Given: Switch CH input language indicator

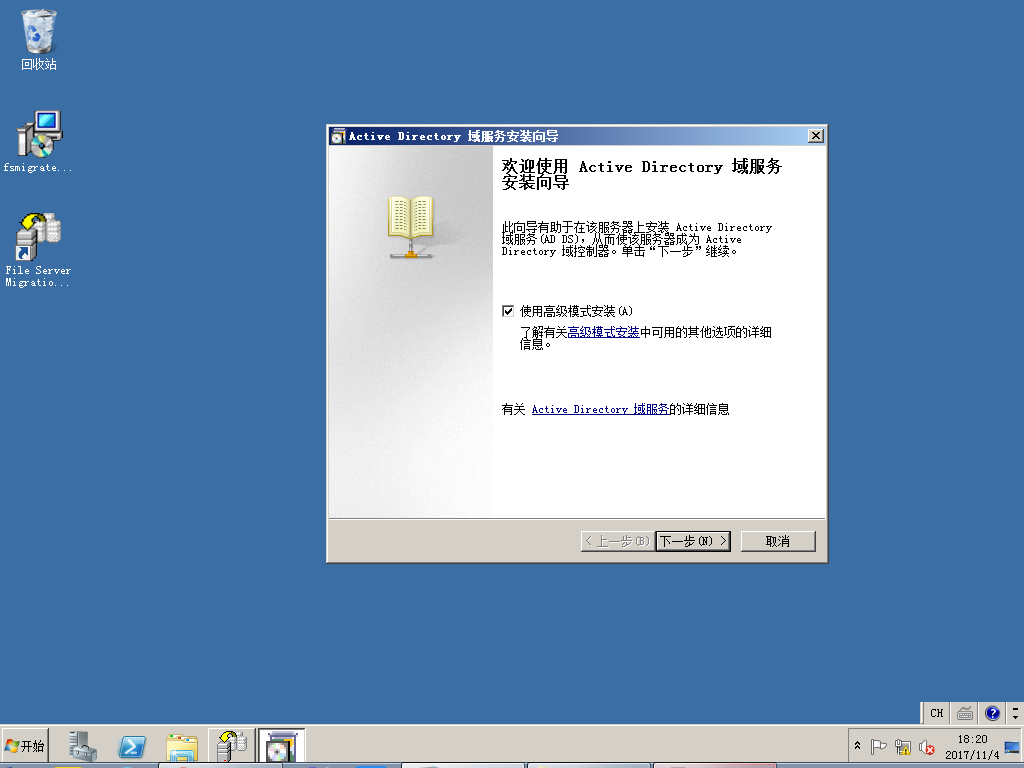Looking at the screenshot, I should point(936,713).
